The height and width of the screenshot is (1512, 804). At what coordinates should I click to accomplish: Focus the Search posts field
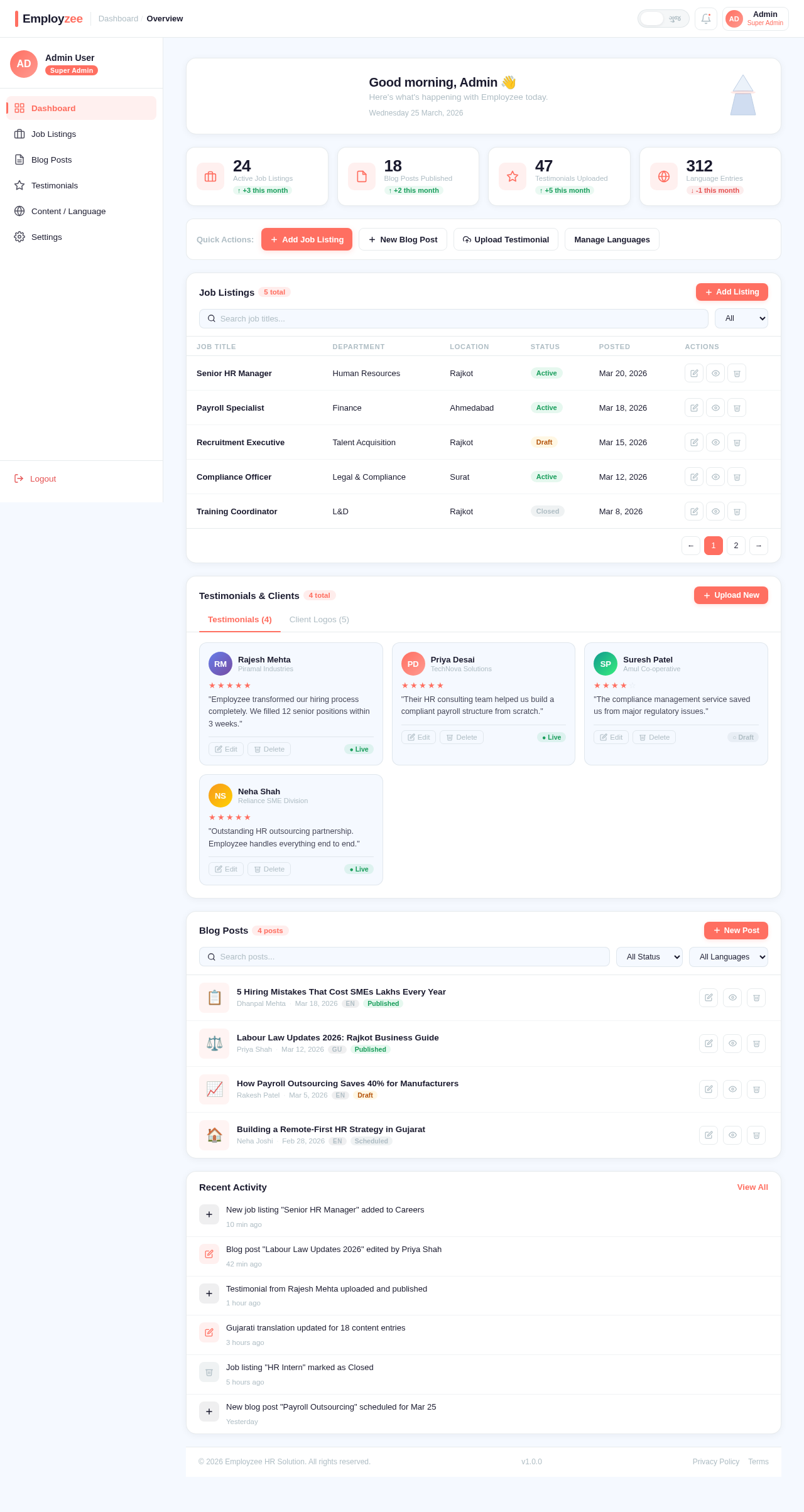[405, 957]
